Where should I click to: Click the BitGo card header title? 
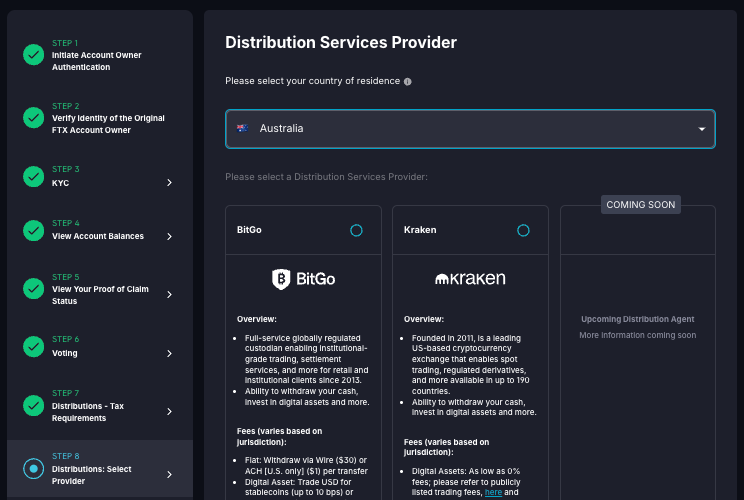pos(249,230)
